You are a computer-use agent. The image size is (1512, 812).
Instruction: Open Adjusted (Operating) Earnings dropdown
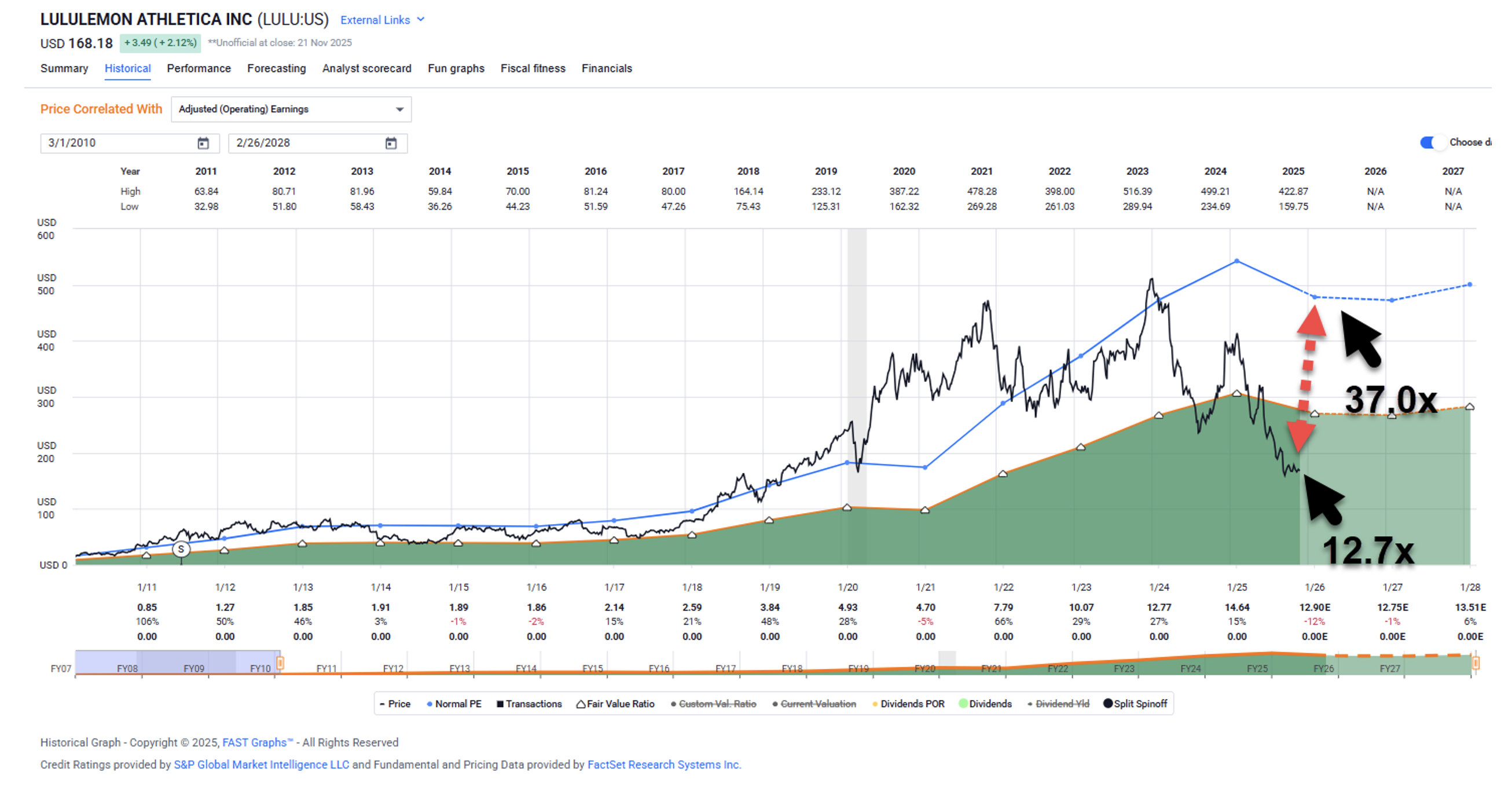coord(291,109)
